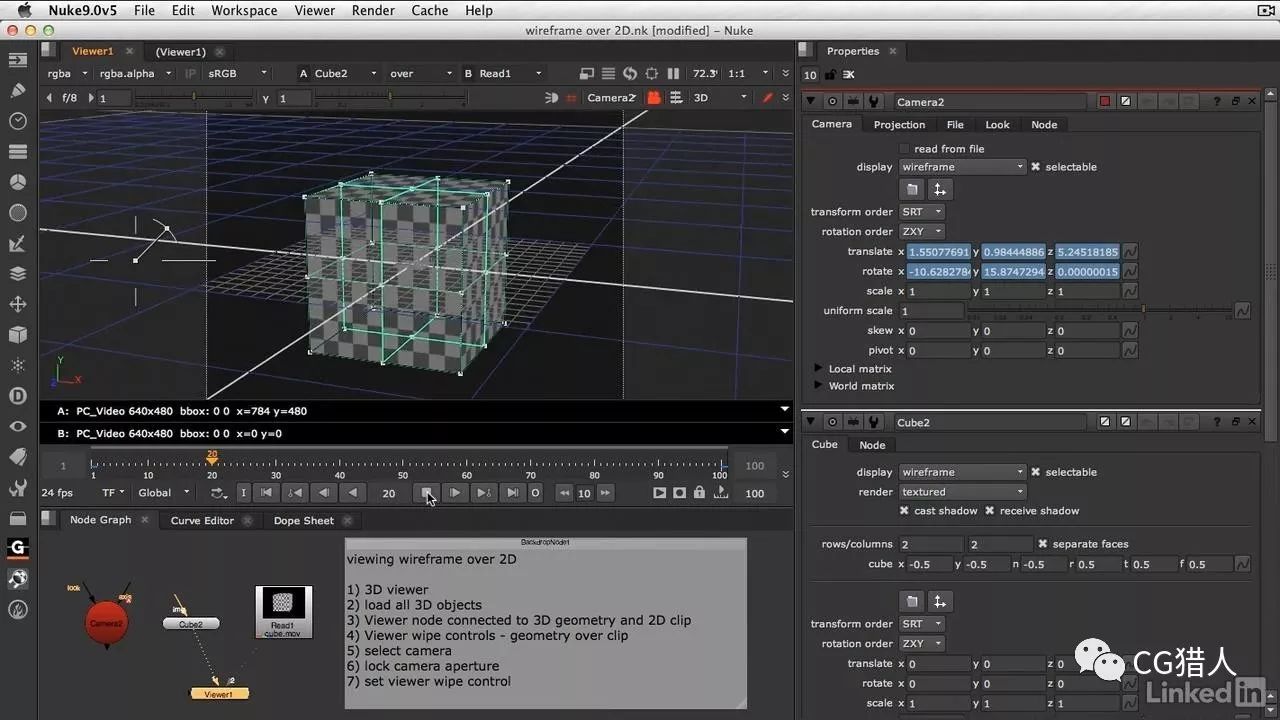Open the Views nodes eye icon
The width and height of the screenshot is (1280, 720).
[x=17, y=426]
